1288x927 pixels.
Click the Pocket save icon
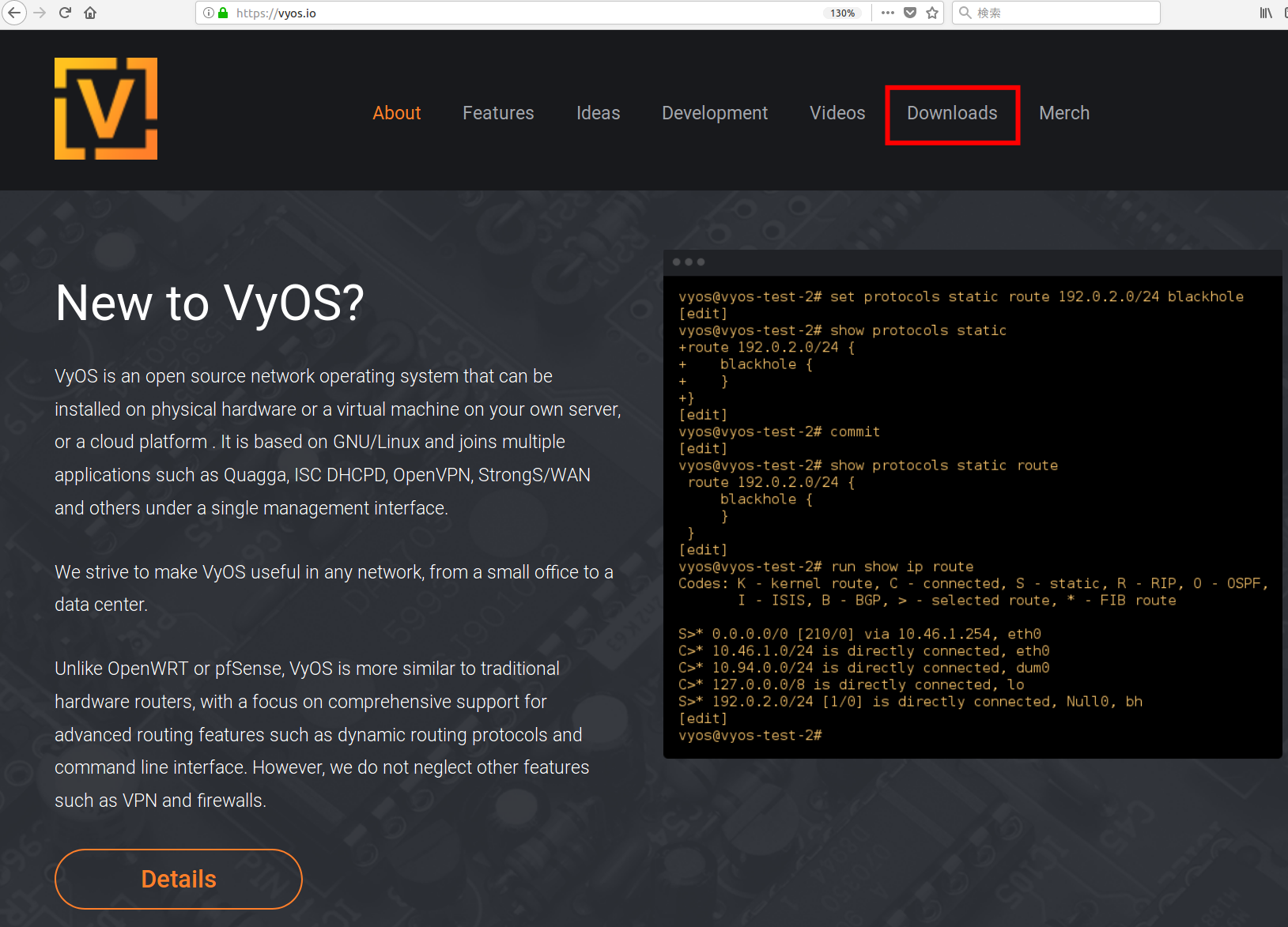(x=910, y=13)
